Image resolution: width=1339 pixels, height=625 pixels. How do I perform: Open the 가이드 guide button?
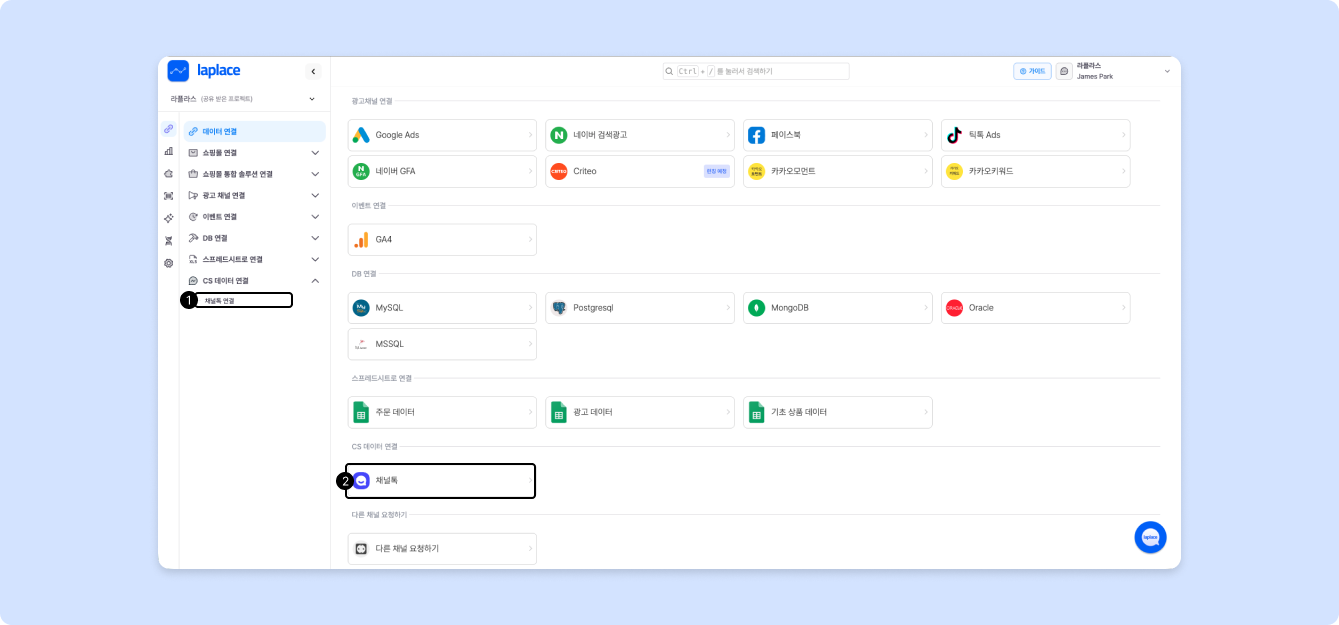1032,71
